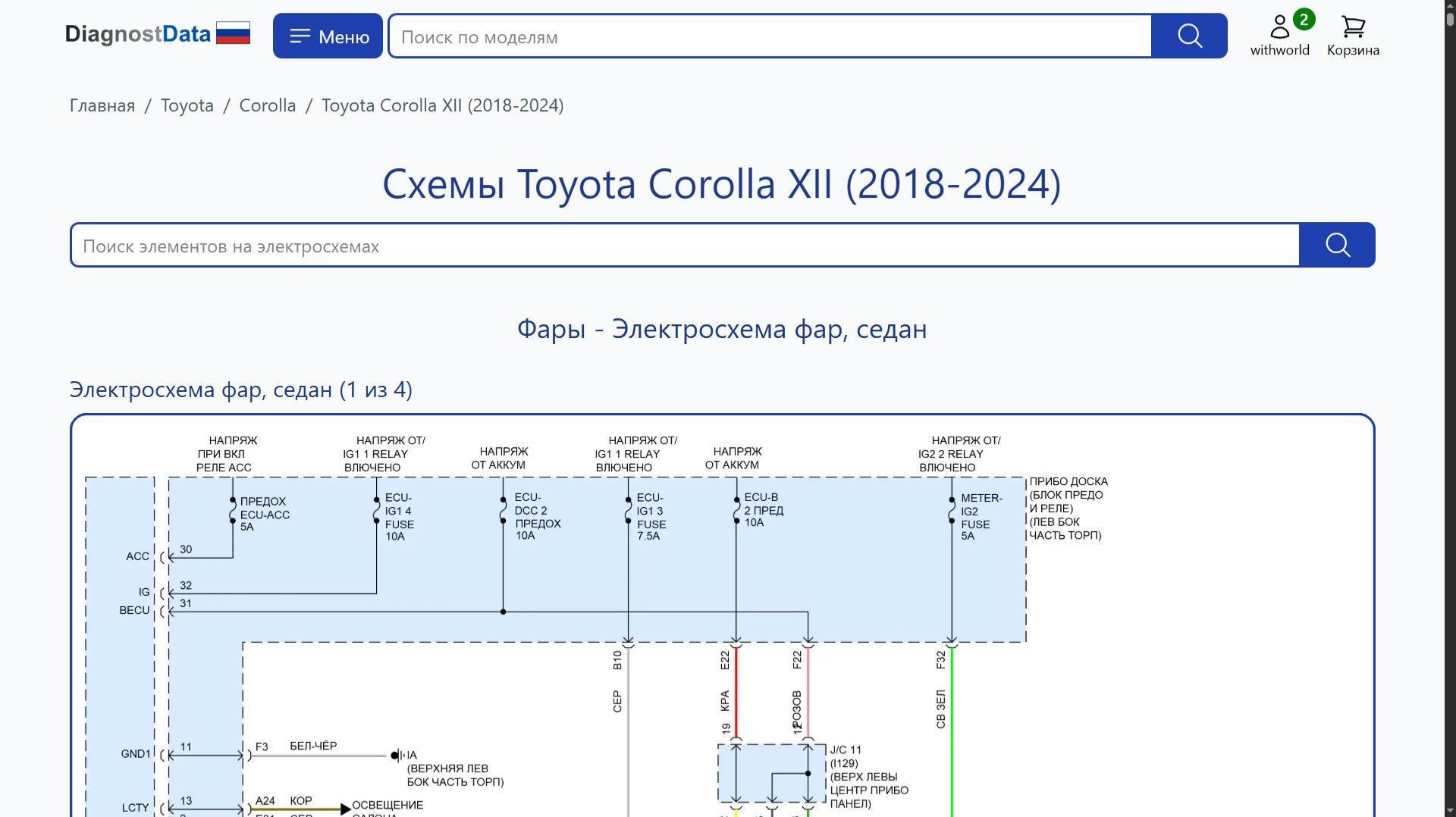This screenshot has height=817, width=1456.
Task: Click the B10 connector label
Action: 617,661
